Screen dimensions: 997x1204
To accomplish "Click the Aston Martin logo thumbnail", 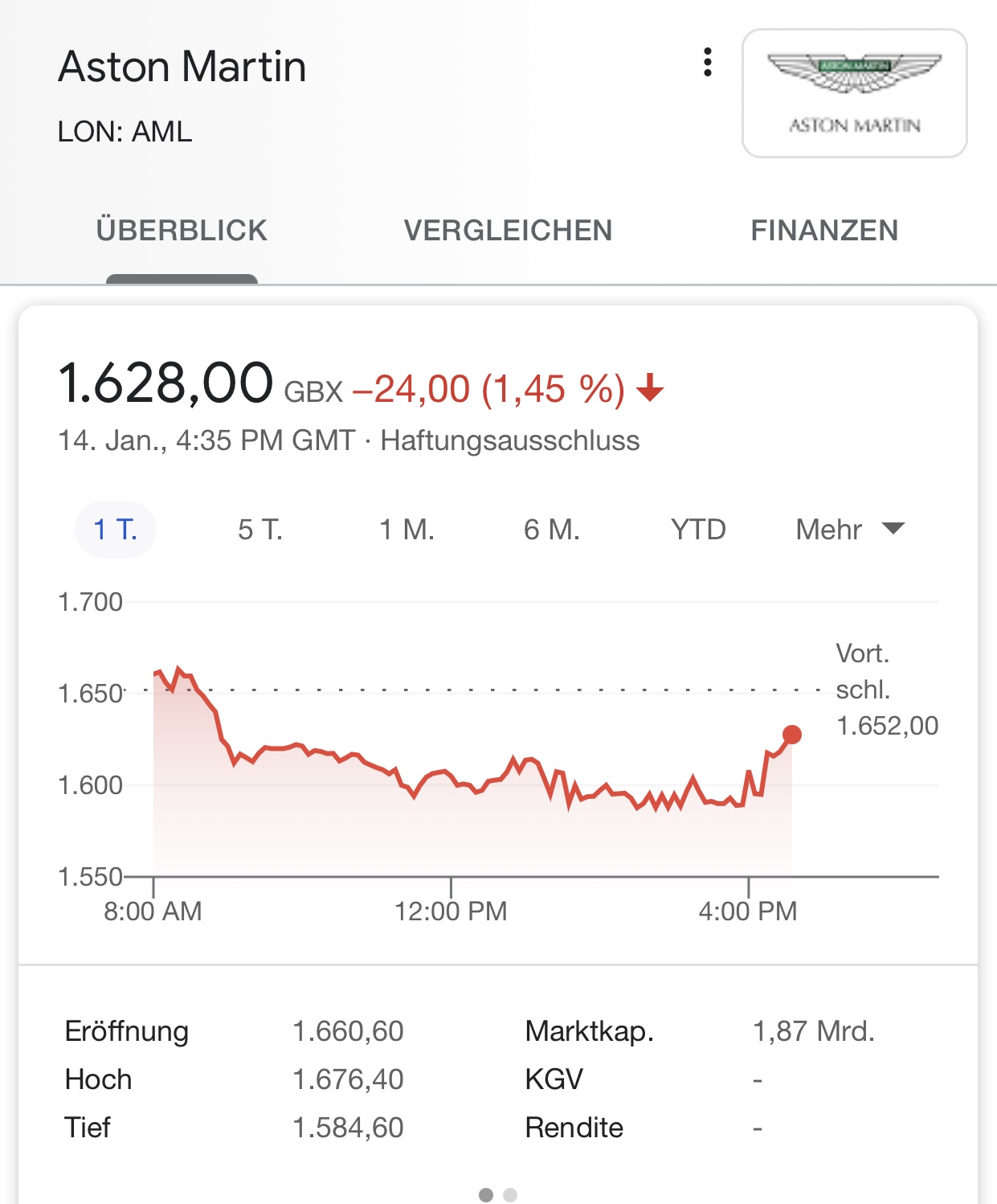I will [x=854, y=93].
